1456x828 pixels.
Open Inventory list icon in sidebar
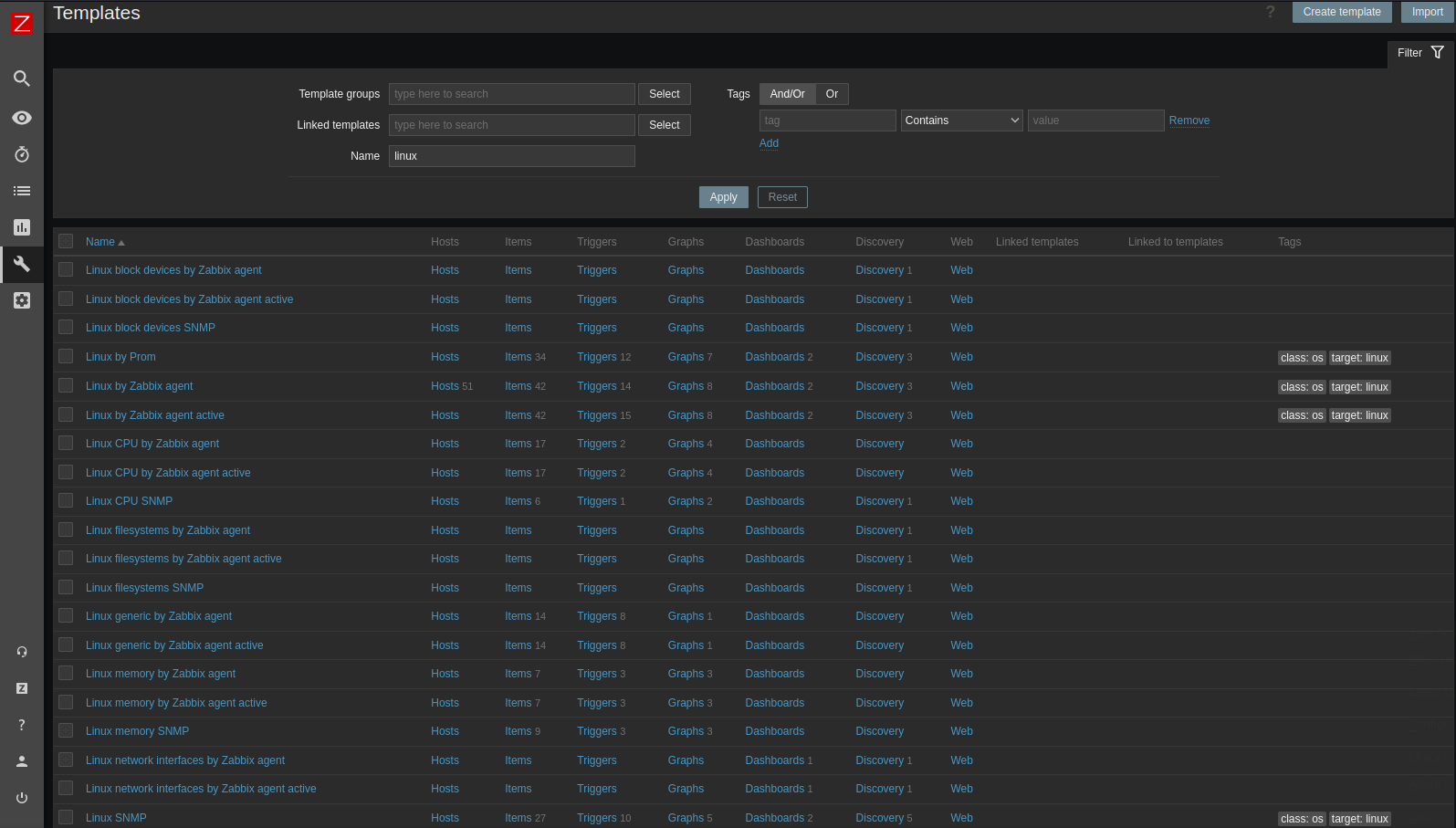point(22,191)
